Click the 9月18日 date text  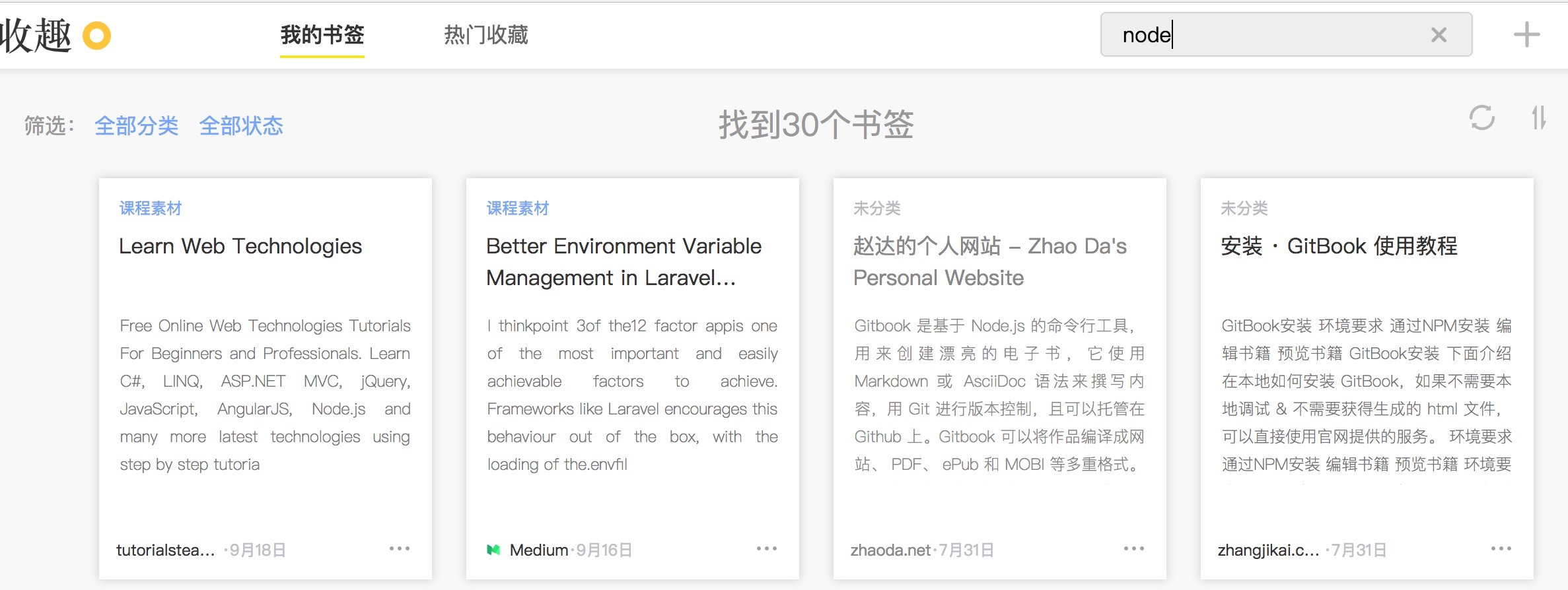tap(258, 550)
